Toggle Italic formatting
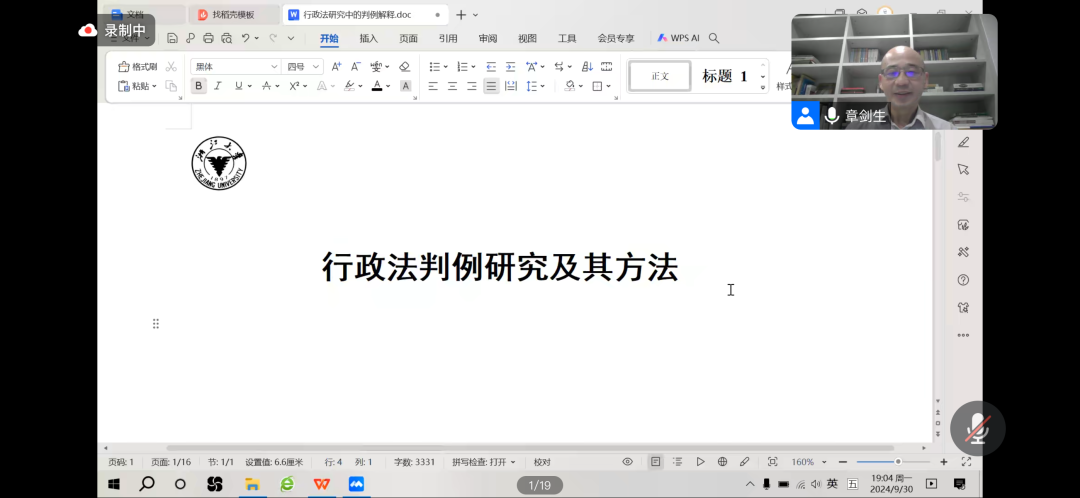The height and width of the screenshot is (498, 1080). click(x=217, y=86)
